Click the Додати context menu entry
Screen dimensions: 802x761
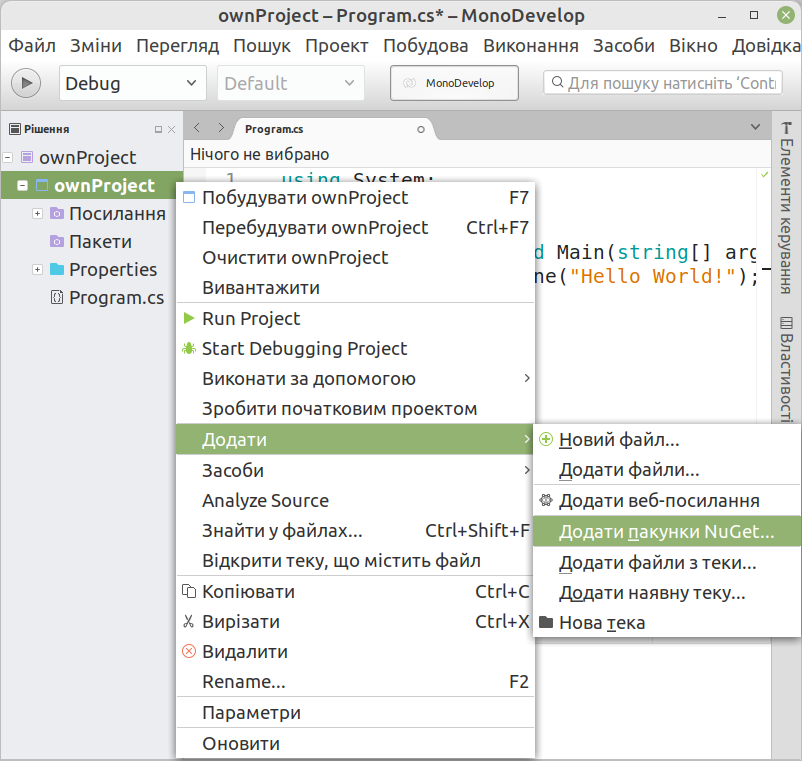click(355, 439)
